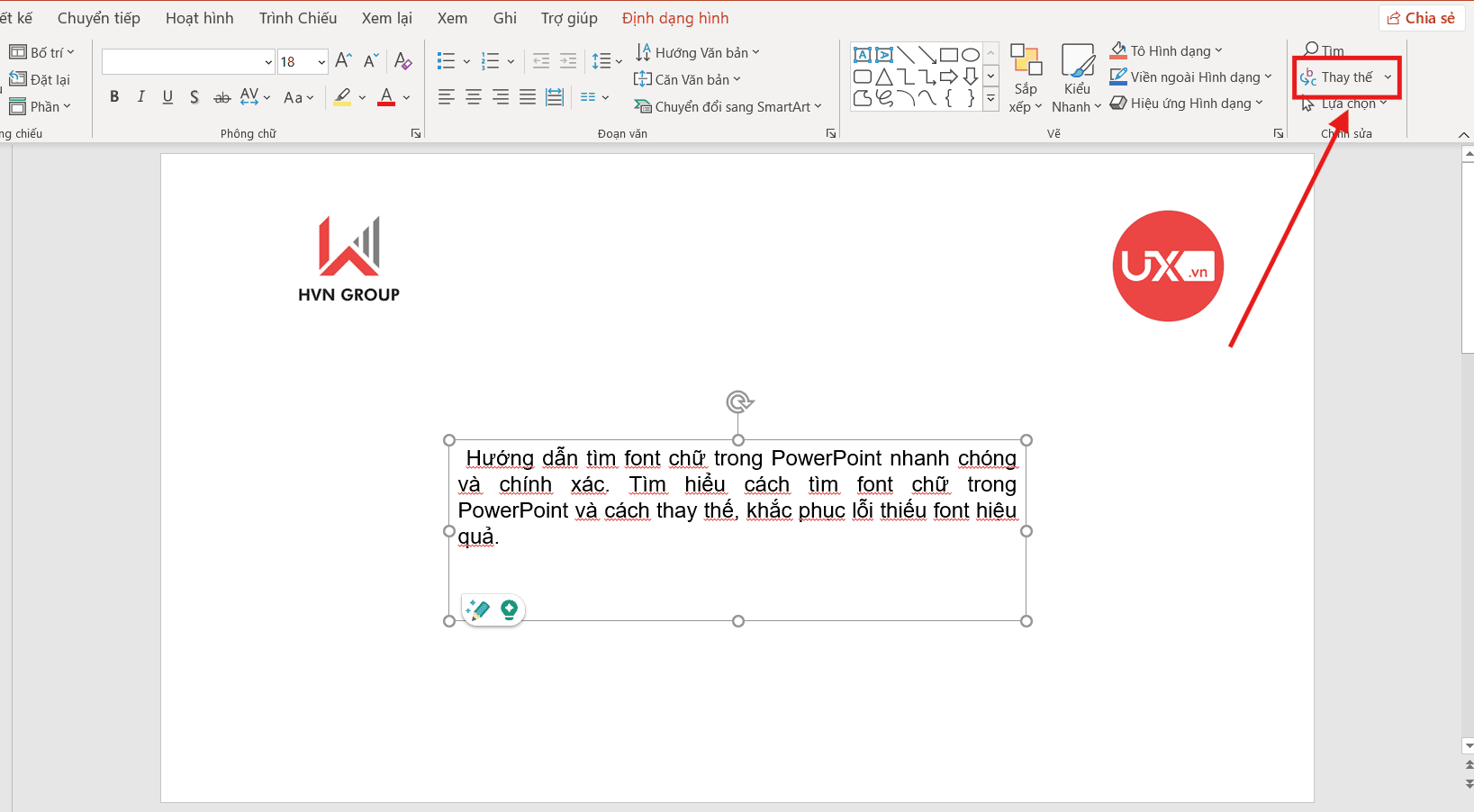Apply strikethrough to selected text

coord(222,96)
